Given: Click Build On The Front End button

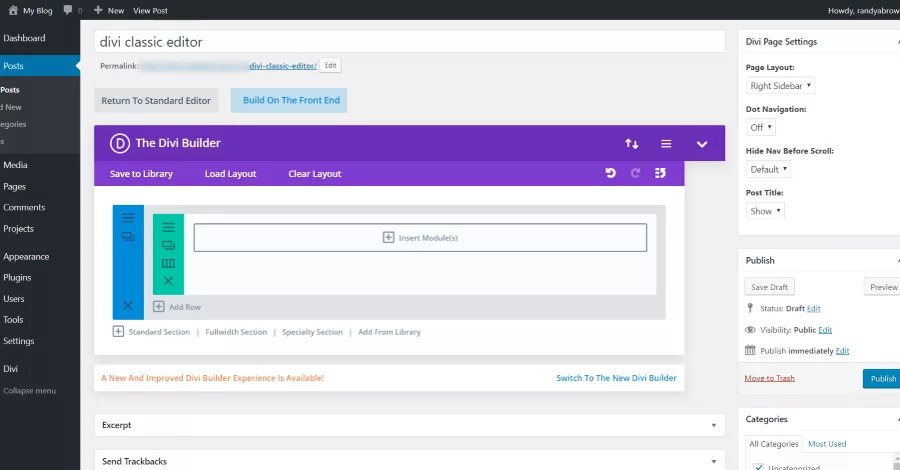Looking at the screenshot, I should pyautogui.click(x=289, y=100).
